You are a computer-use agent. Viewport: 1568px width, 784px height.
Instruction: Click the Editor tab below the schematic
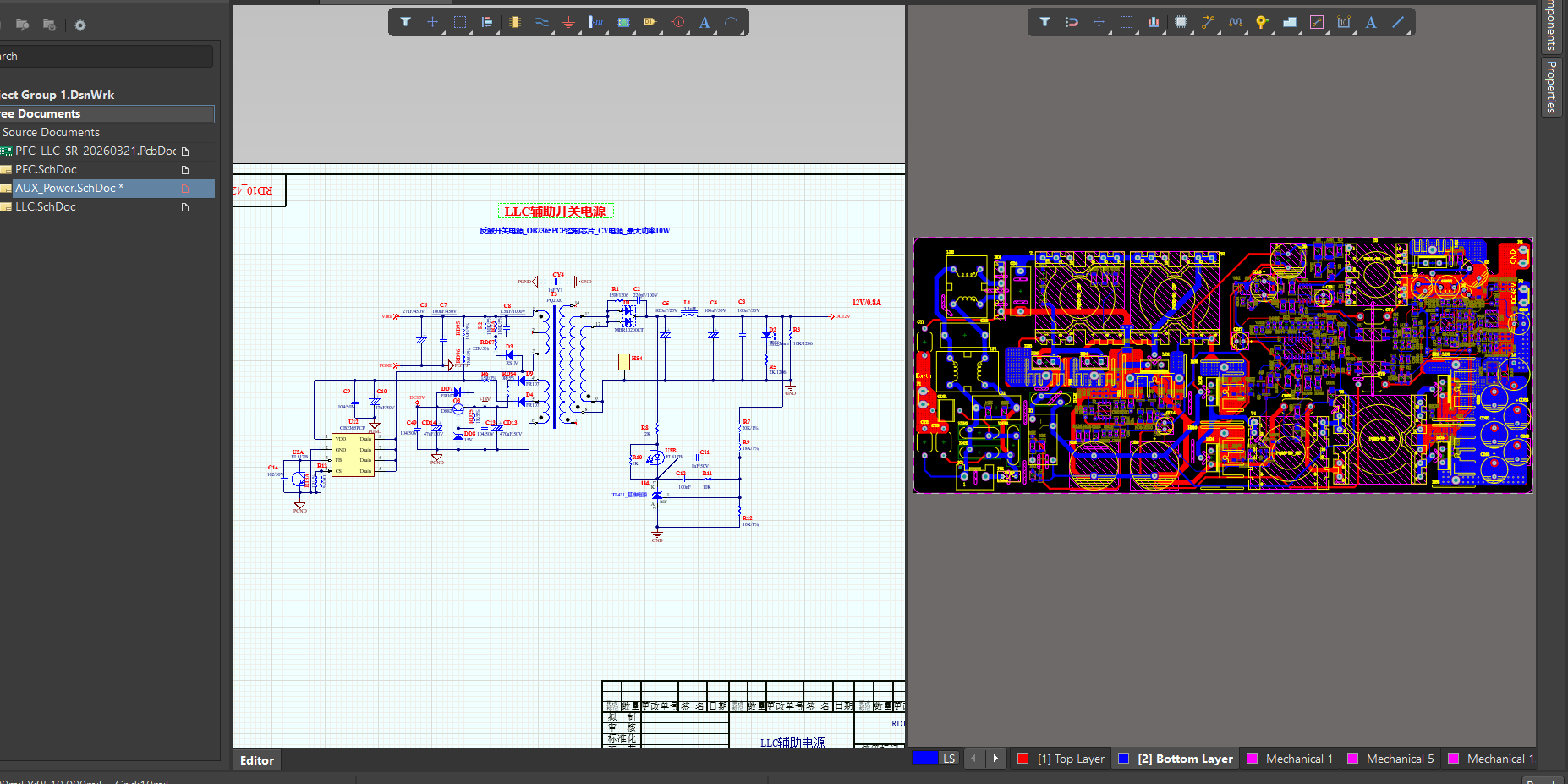point(256,760)
